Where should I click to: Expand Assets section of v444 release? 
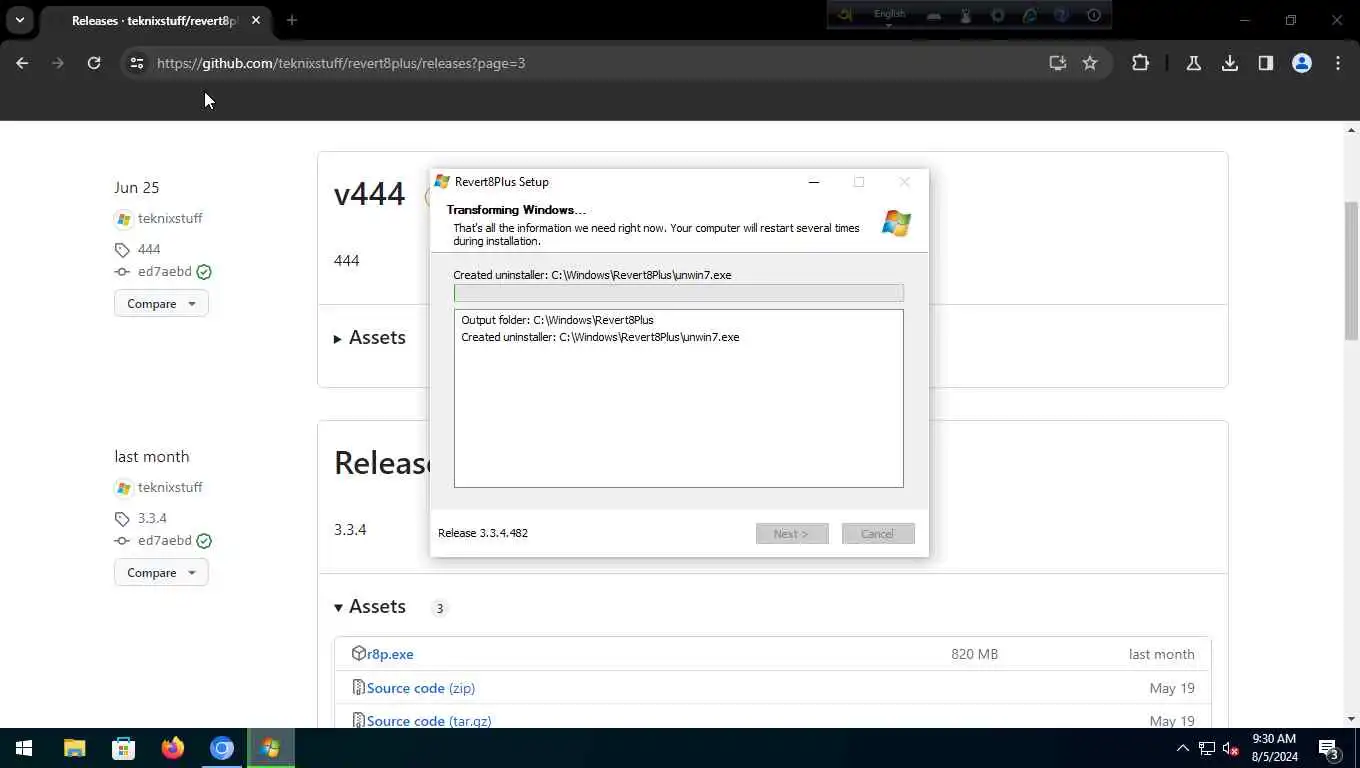(370, 338)
